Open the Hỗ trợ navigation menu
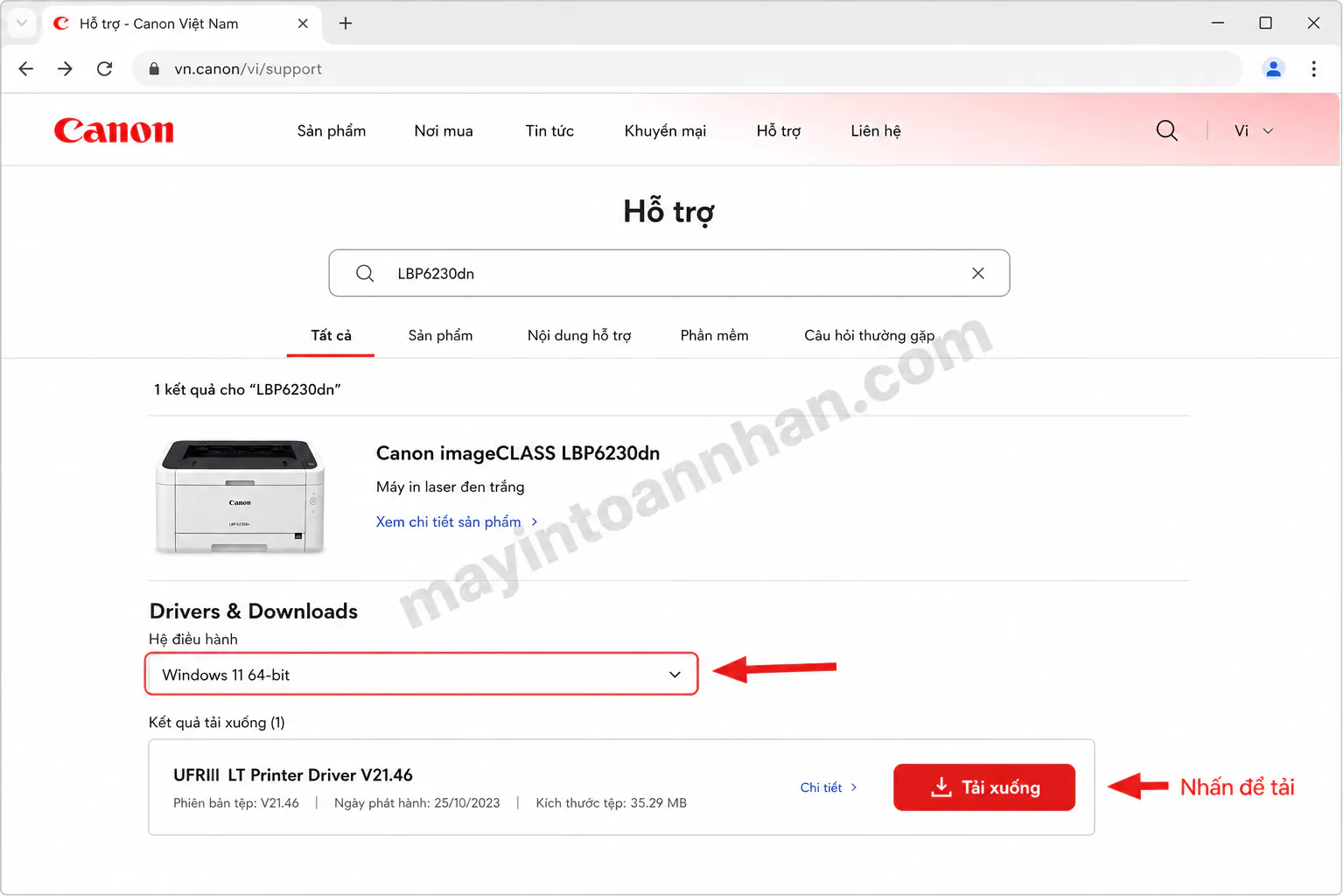The image size is (1344, 896). pyautogui.click(x=779, y=130)
